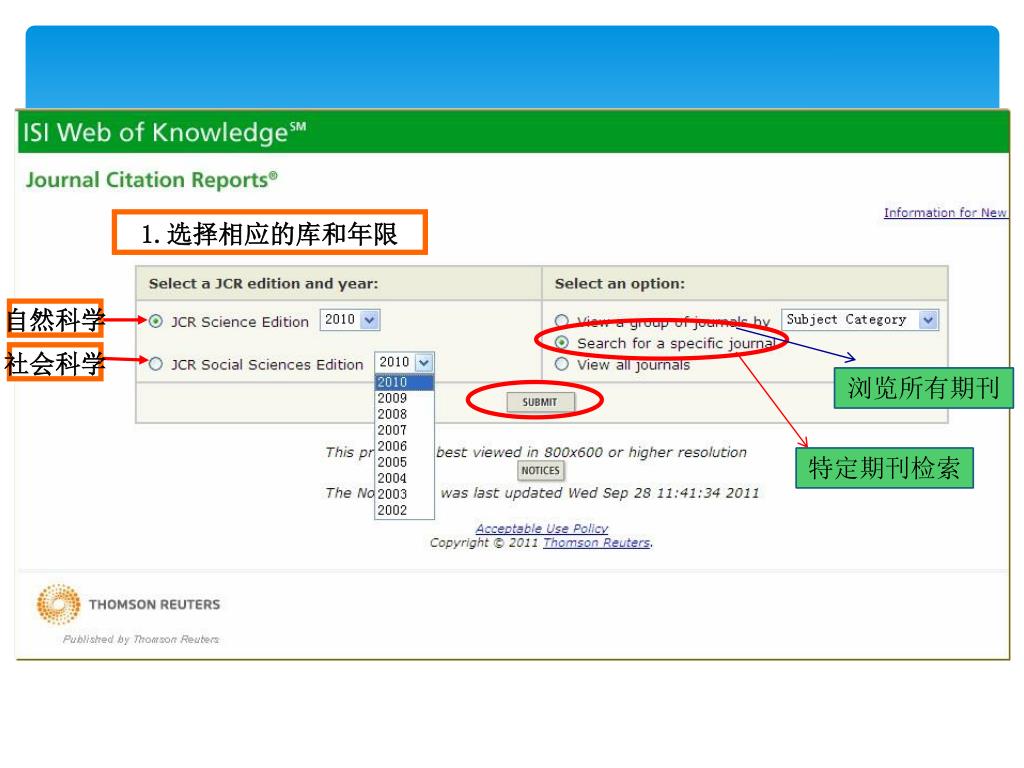The width and height of the screenshot is (1024, 768).
Task: Choose View a group of journals option
Action: 561,321
